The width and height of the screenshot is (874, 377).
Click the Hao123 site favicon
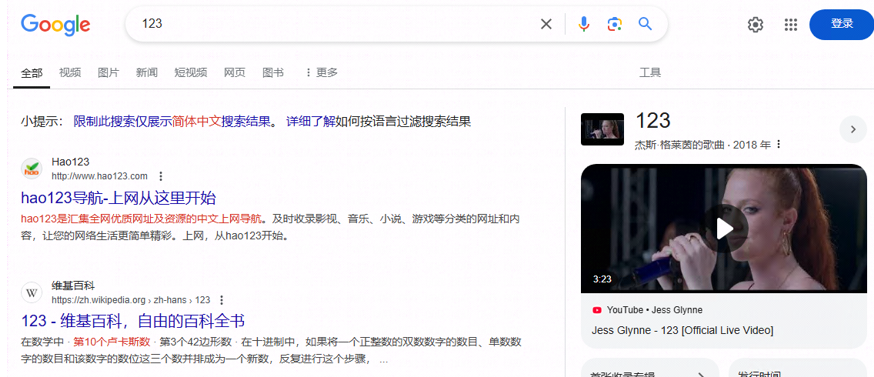tap(32, 168)
